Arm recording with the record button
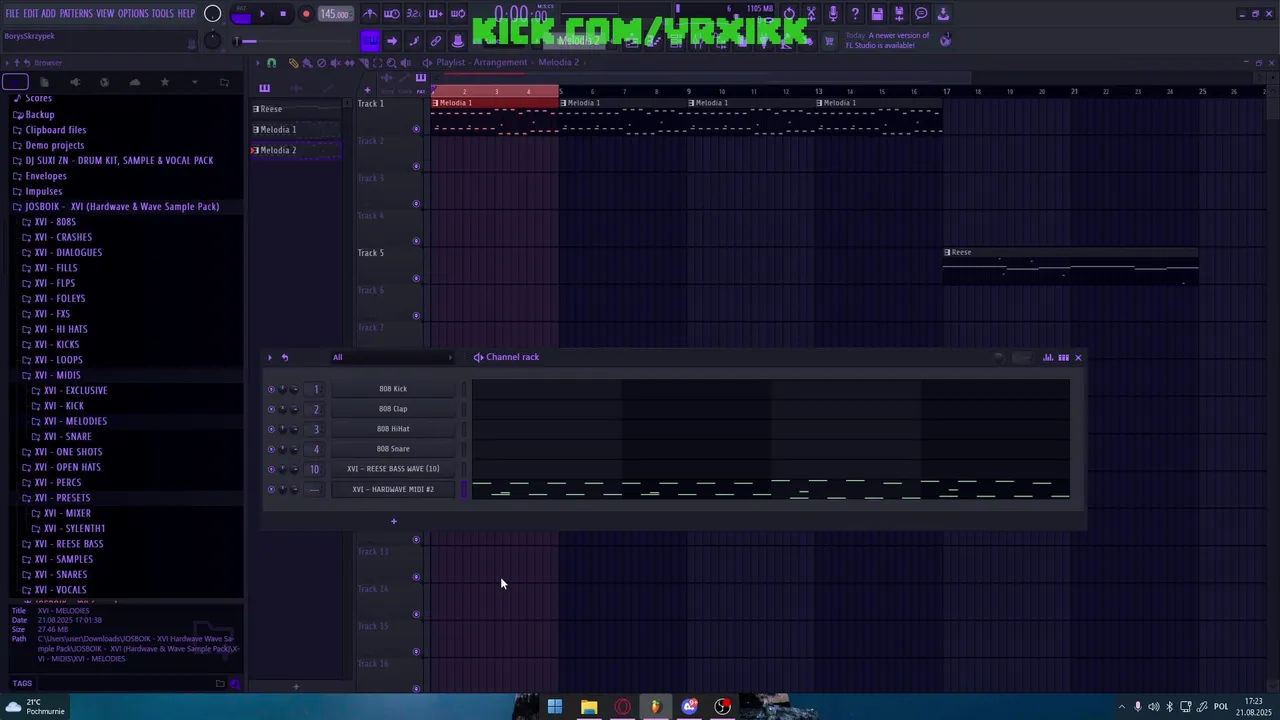Screen dimensions: 1280x720 (306, 14)
